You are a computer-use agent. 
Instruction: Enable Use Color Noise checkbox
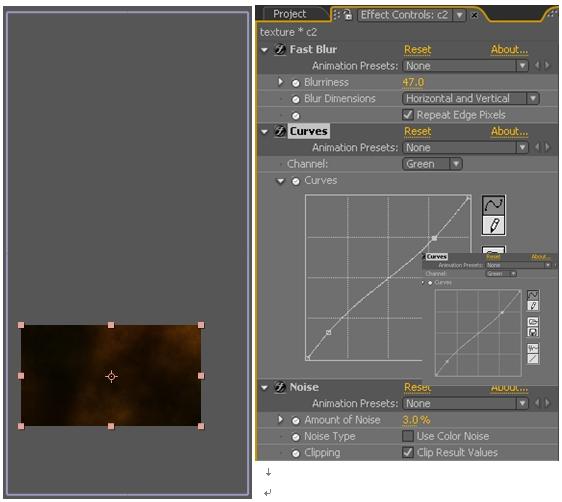pos(408,436)
